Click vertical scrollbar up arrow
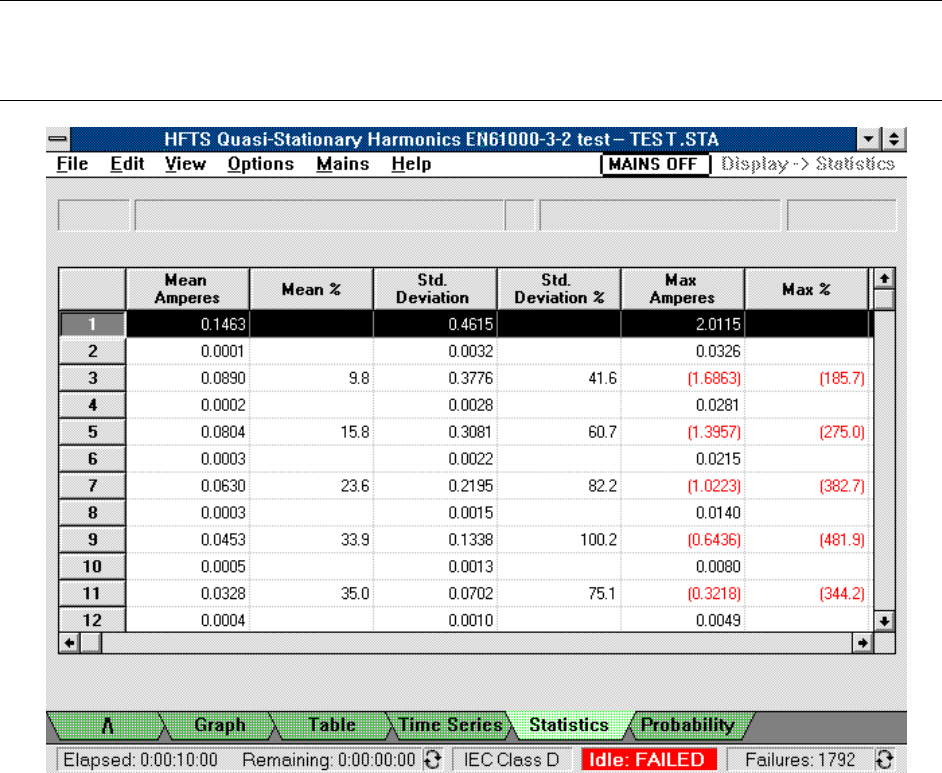This screenshot has width=942, height=773. click(x=883, y=277)
